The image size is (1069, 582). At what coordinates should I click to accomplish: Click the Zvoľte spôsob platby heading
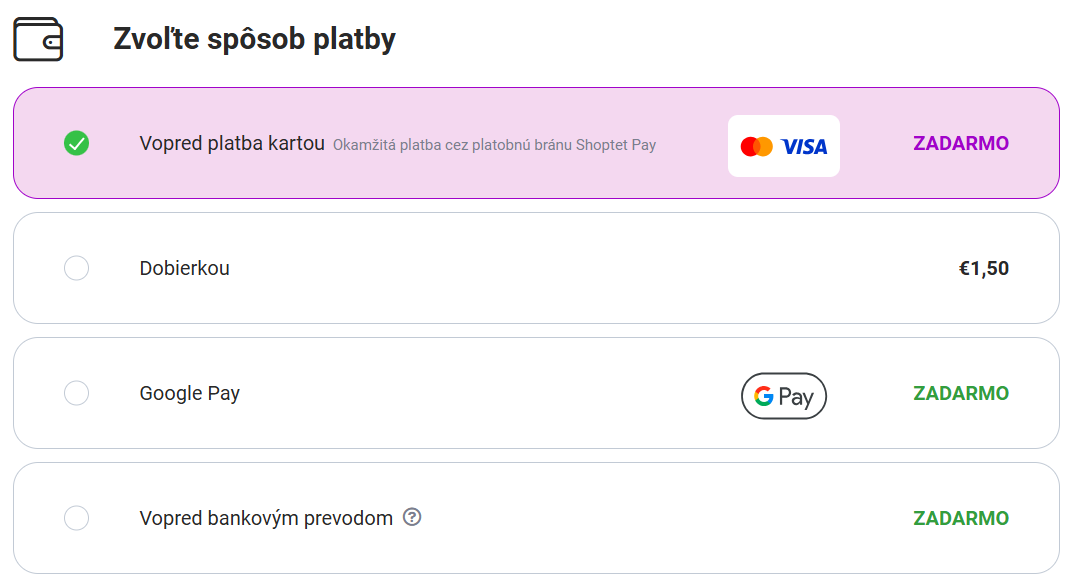(254, 39)
